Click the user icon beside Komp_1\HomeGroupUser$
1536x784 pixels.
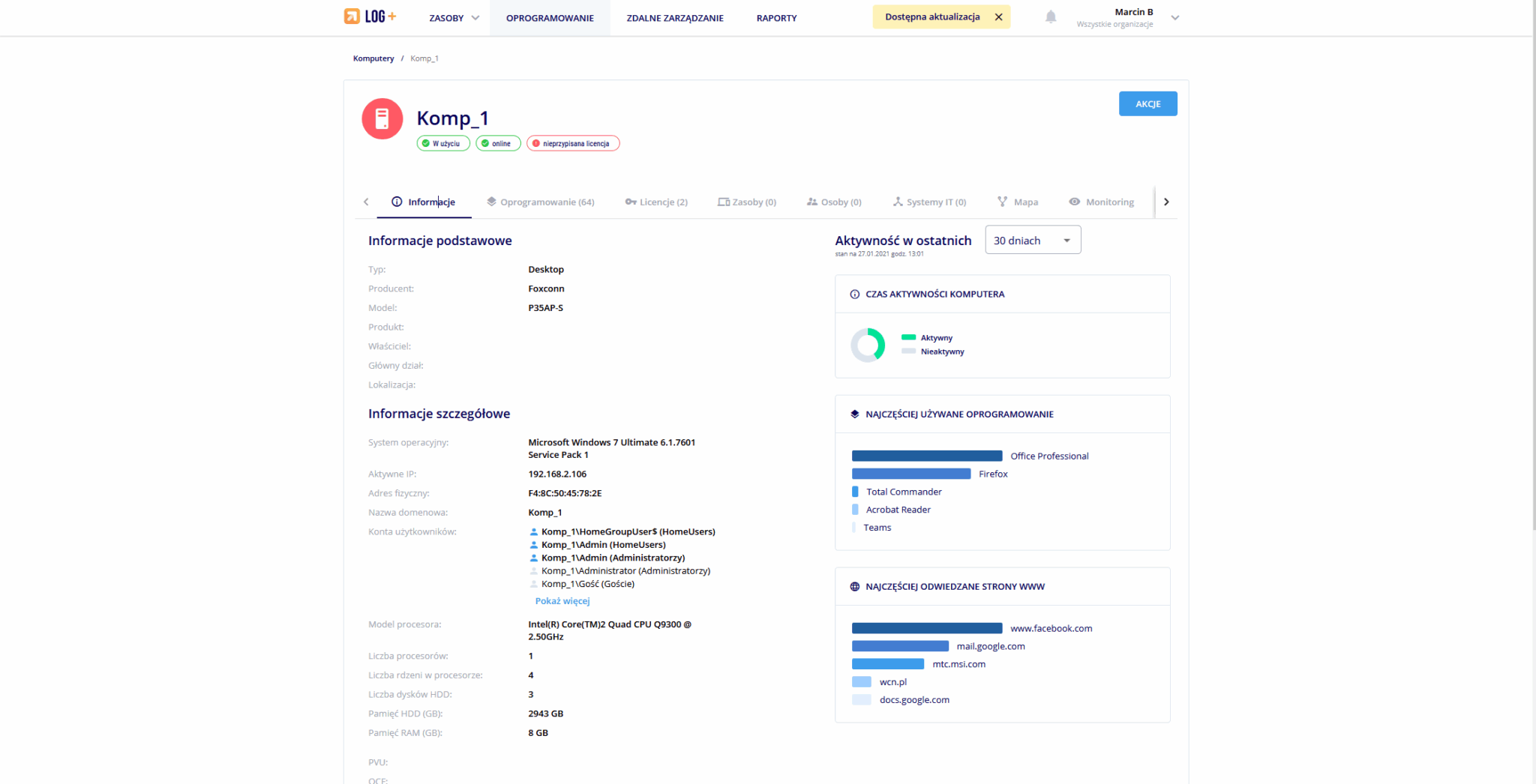[534, 532]
